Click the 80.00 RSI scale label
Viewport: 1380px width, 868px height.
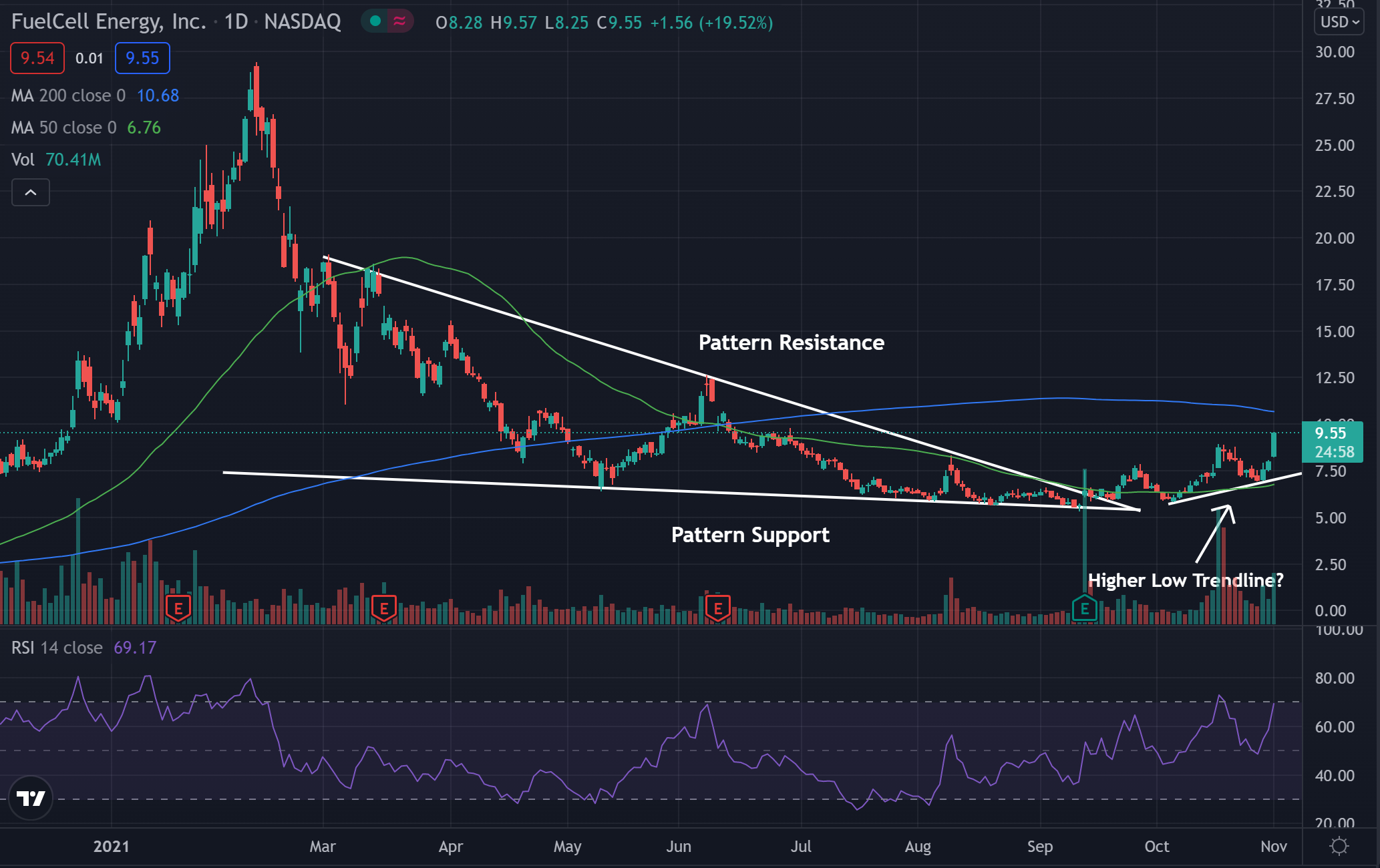[x=1335, y=678]
